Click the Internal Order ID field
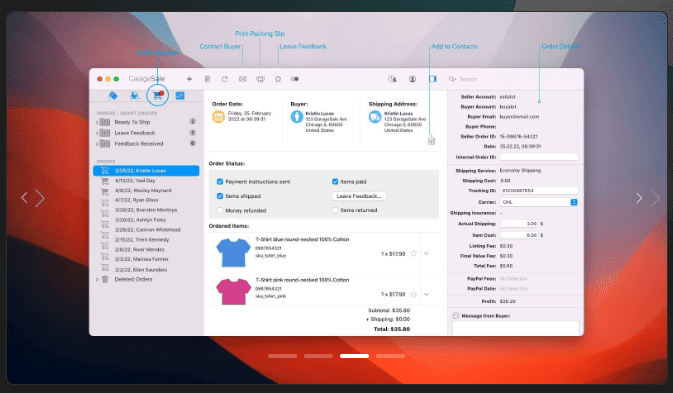Screen dimensions: 673x393 point(539,157)
